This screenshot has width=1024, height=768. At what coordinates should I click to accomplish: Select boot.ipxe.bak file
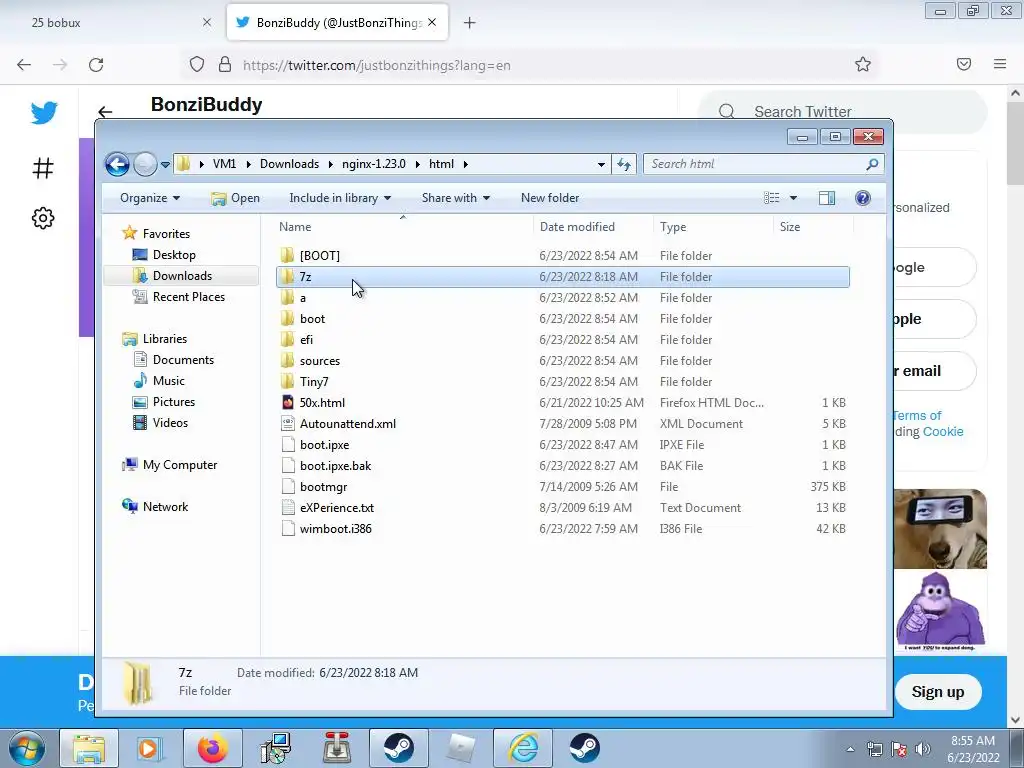335,466
